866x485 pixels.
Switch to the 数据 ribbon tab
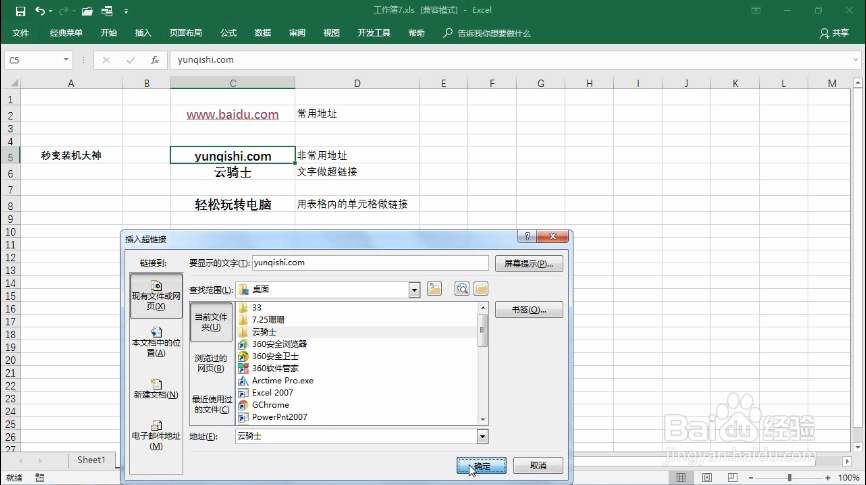(263, 33)
